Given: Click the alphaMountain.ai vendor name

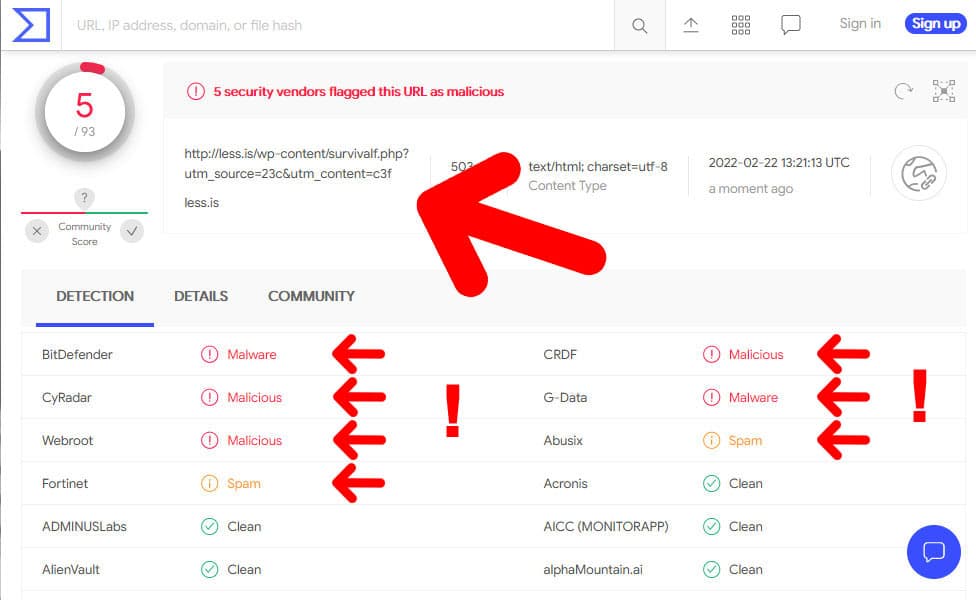Looking at the screenshot, I should (593, 569).
